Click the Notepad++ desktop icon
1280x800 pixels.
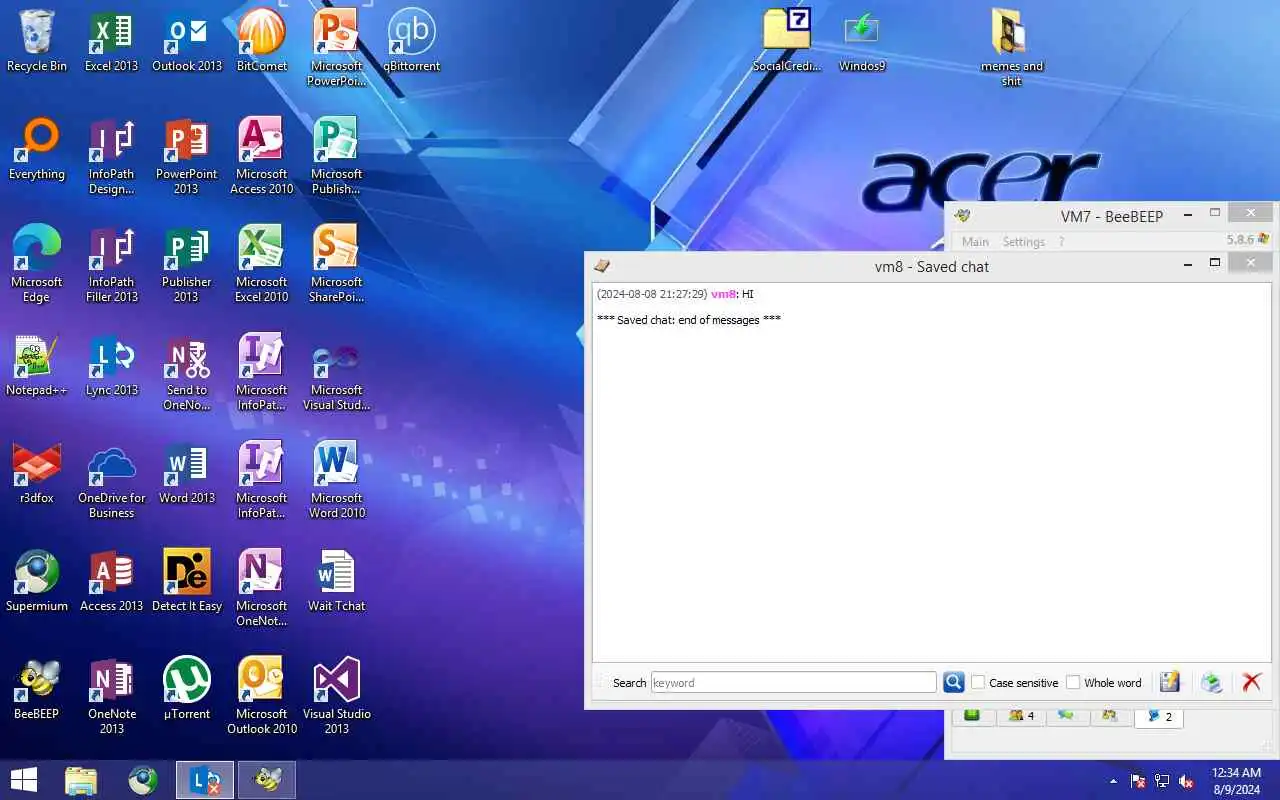pos(37,365)
